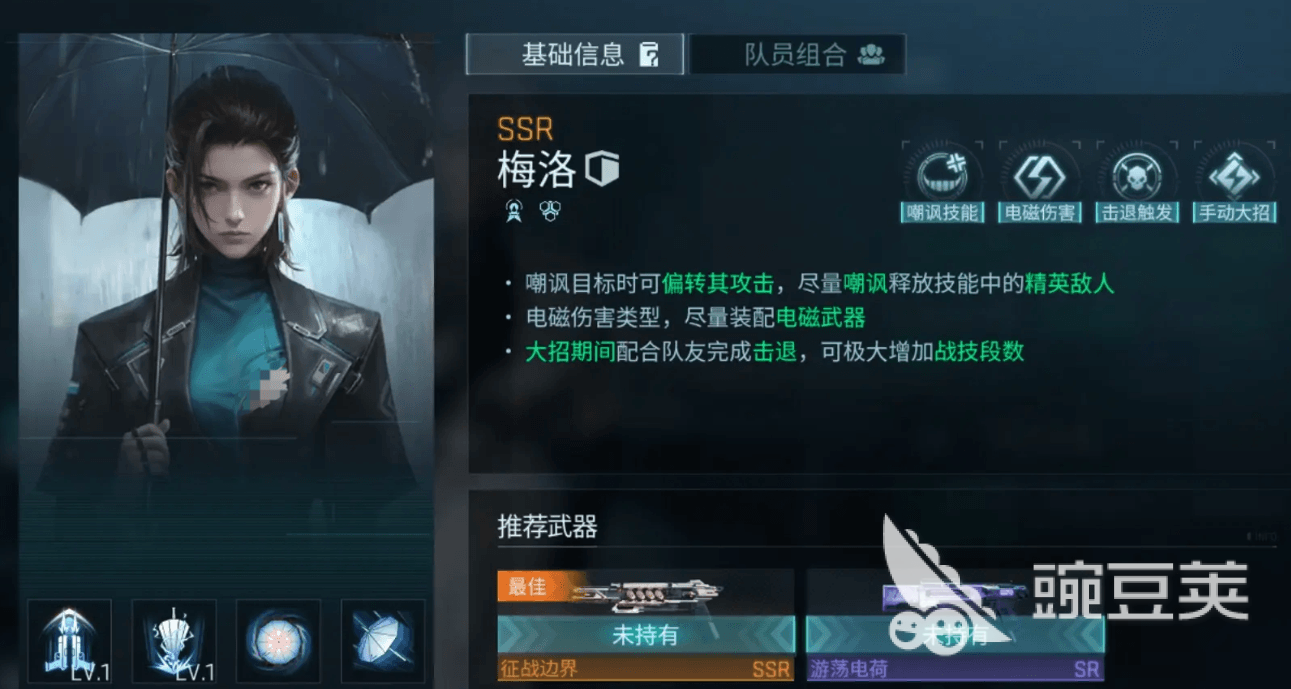Click 未持有 button on 游荡电荷 weapon

[x=954, y=634]
